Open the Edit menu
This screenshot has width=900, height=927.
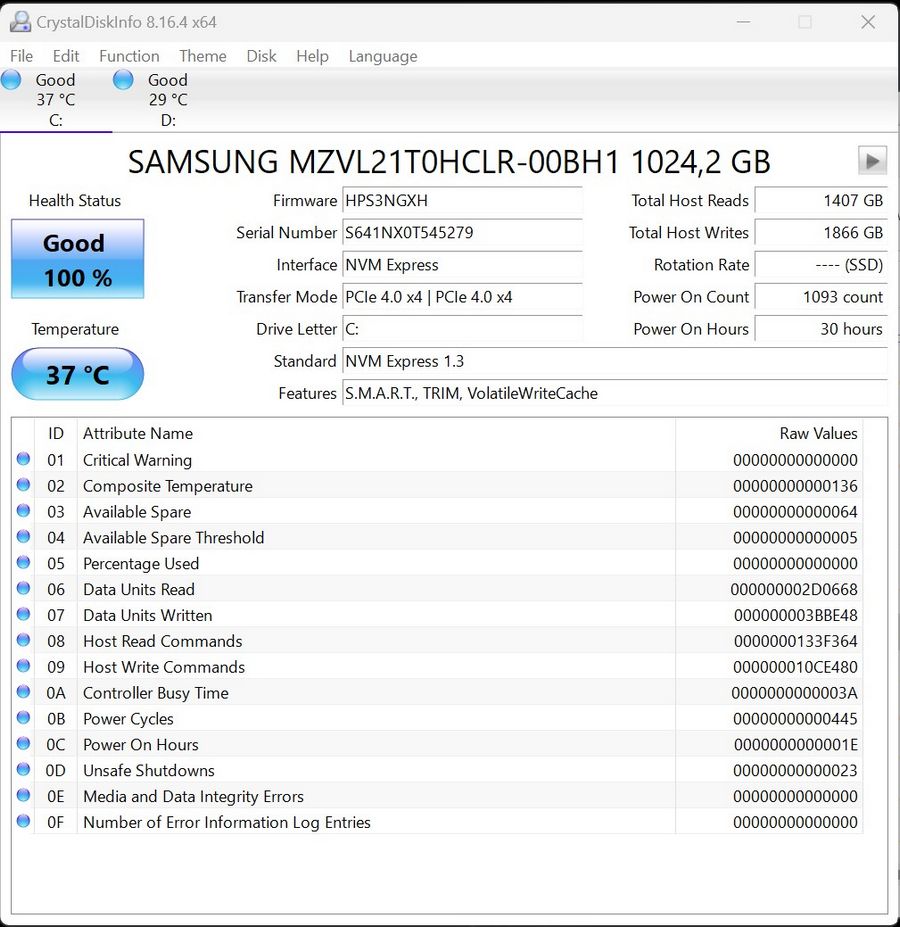coord(66,56)
